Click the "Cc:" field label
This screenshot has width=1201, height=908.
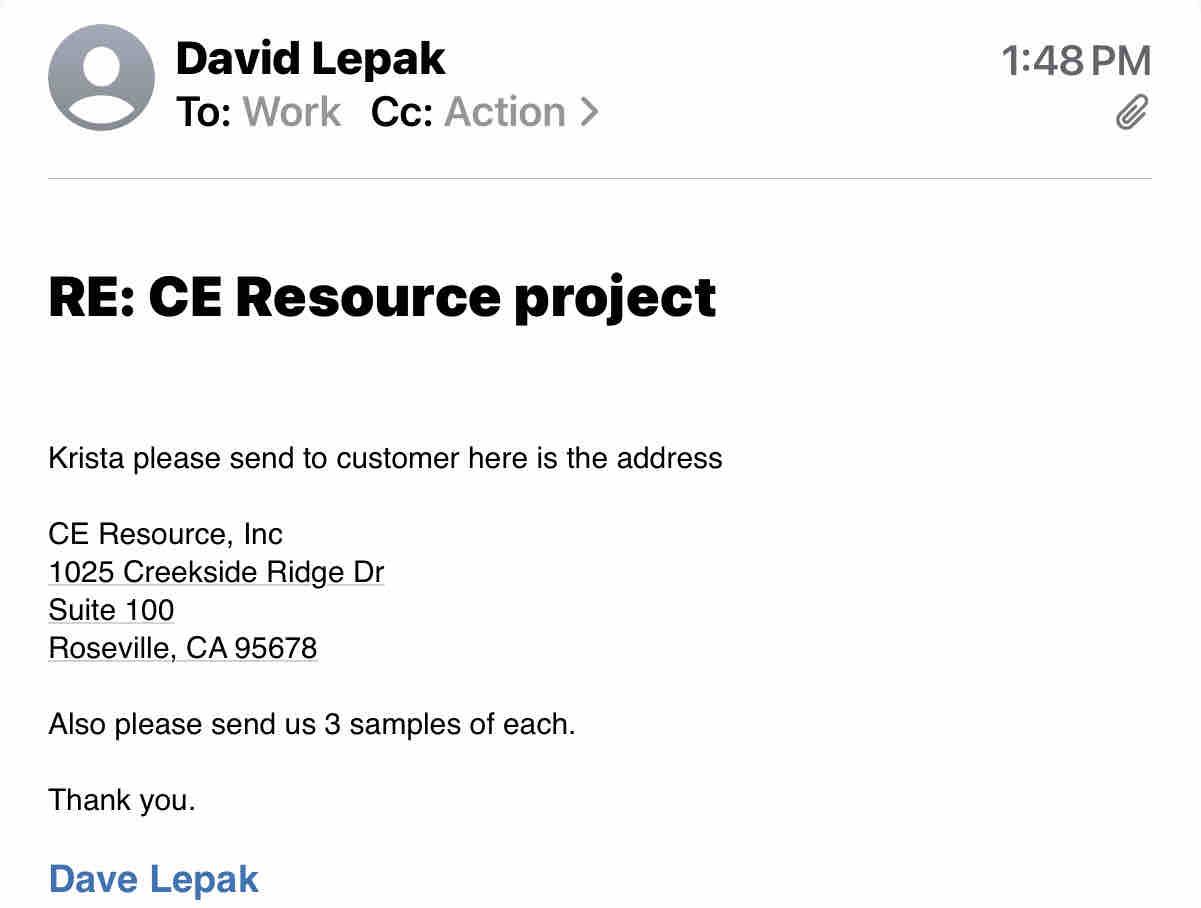coord(401,113)
